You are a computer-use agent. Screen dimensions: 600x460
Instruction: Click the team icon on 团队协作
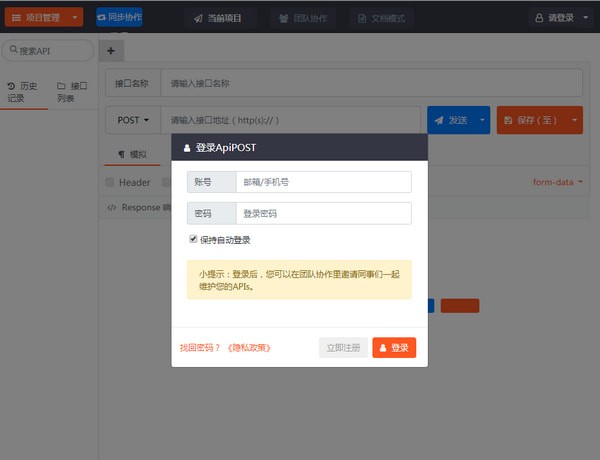[x=283, y=18]
